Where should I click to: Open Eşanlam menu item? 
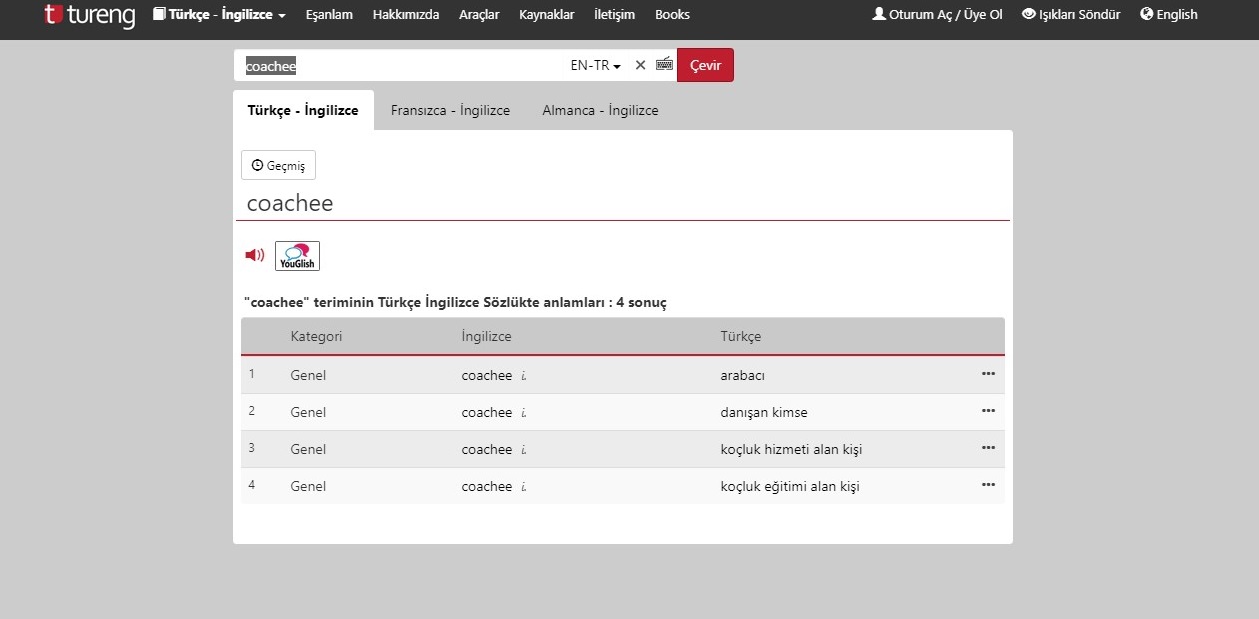click(x=329, y=15)
